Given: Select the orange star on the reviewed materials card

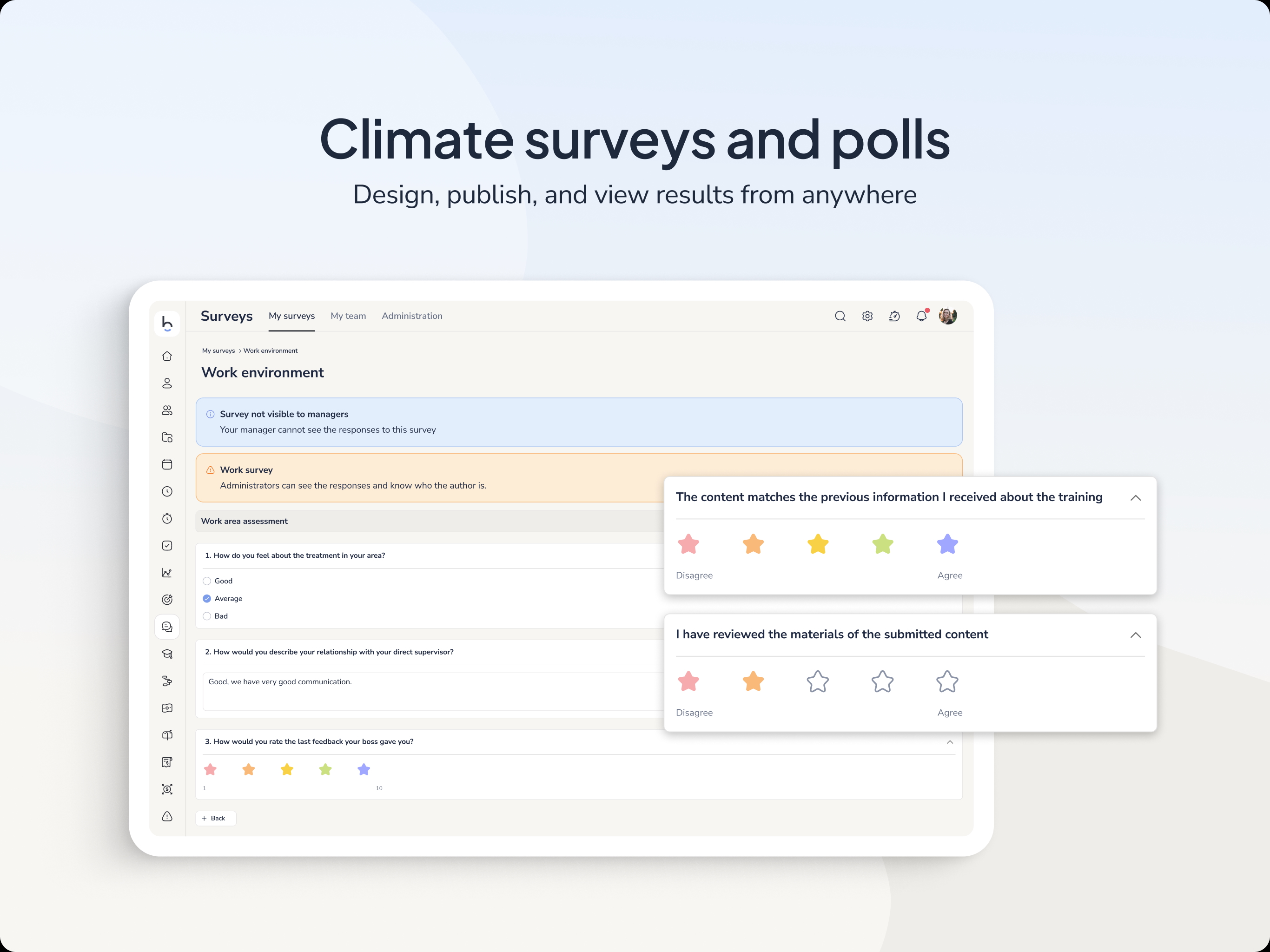Looking at the screenshot, I should pyautogui.click(x=753, y=681).
